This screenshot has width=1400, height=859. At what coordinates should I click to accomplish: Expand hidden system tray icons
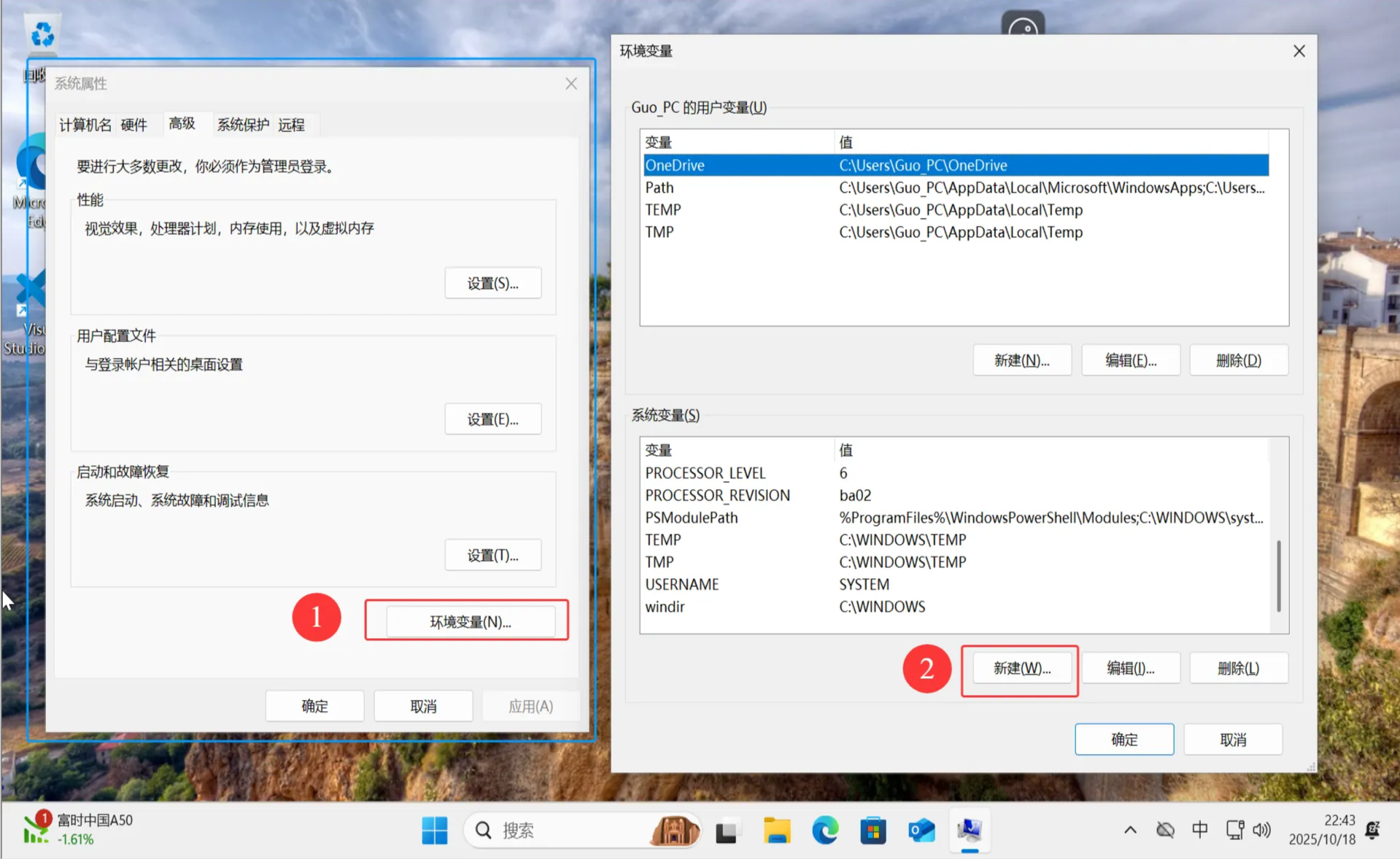coord(1129,830)
